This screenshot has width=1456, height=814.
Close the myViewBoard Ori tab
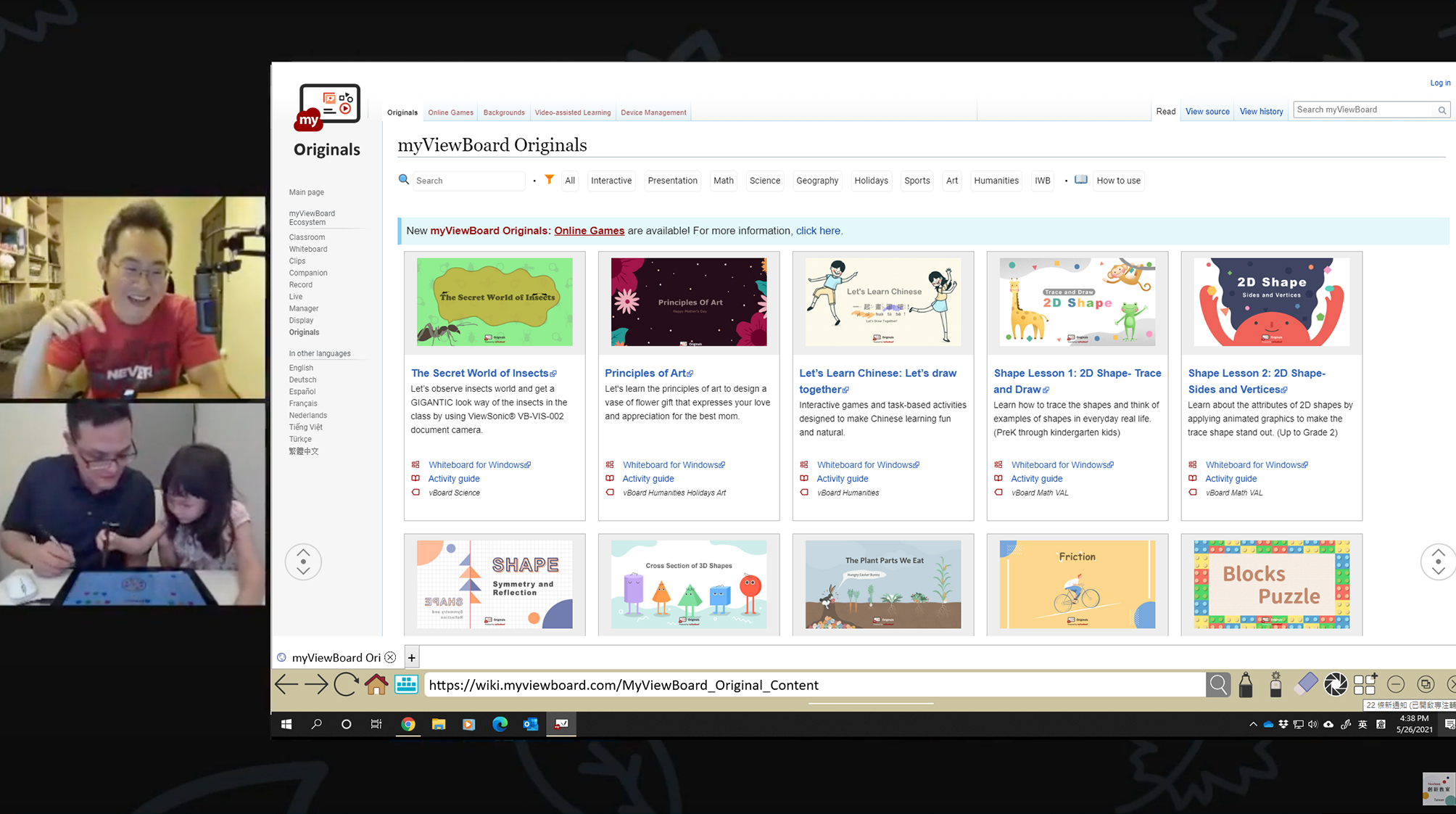[390, 657]
